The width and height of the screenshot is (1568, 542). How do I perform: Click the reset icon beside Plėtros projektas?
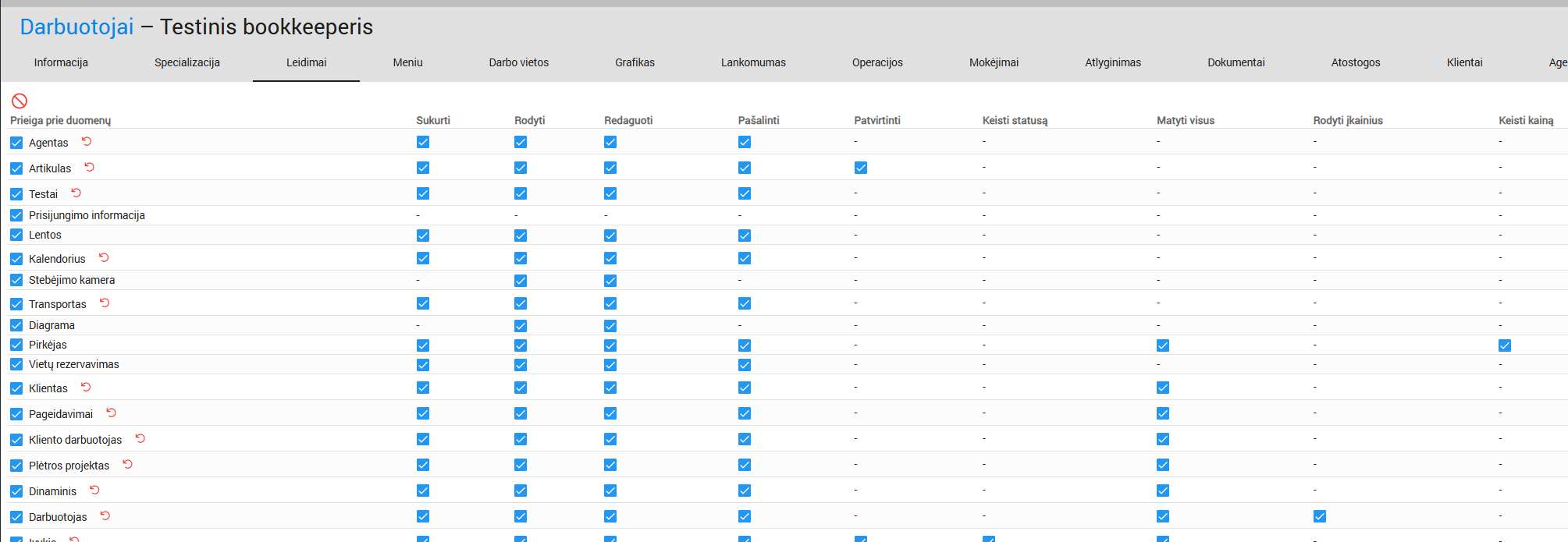(128, 464)
